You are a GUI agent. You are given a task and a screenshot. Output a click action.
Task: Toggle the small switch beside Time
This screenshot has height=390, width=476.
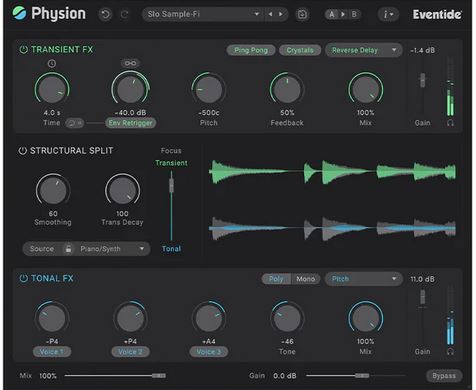tap(74, 123)
